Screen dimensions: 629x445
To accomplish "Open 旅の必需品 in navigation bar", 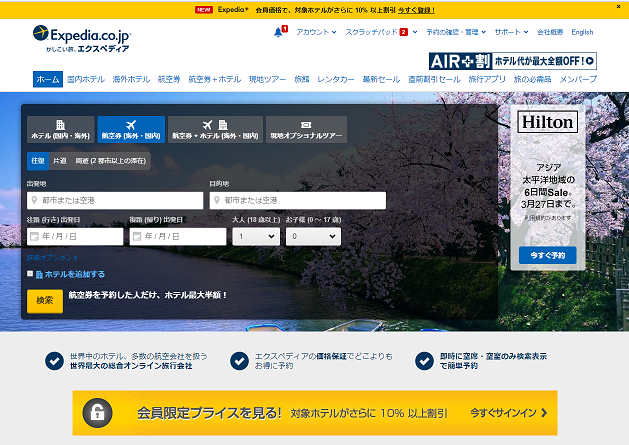I will pos(532,79).
